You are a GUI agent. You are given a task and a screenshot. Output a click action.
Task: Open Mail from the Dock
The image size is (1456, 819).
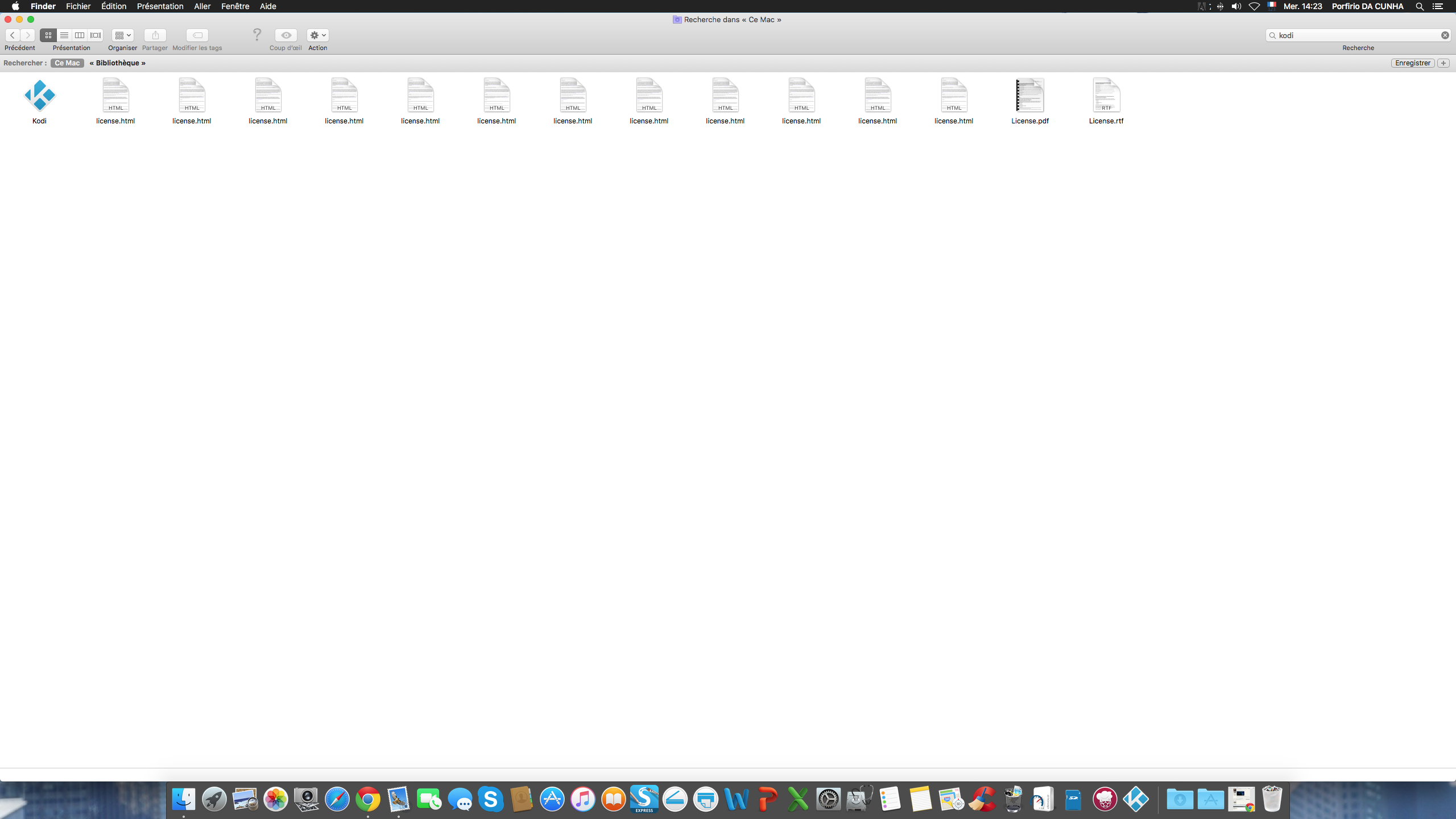tap(399, 799)
